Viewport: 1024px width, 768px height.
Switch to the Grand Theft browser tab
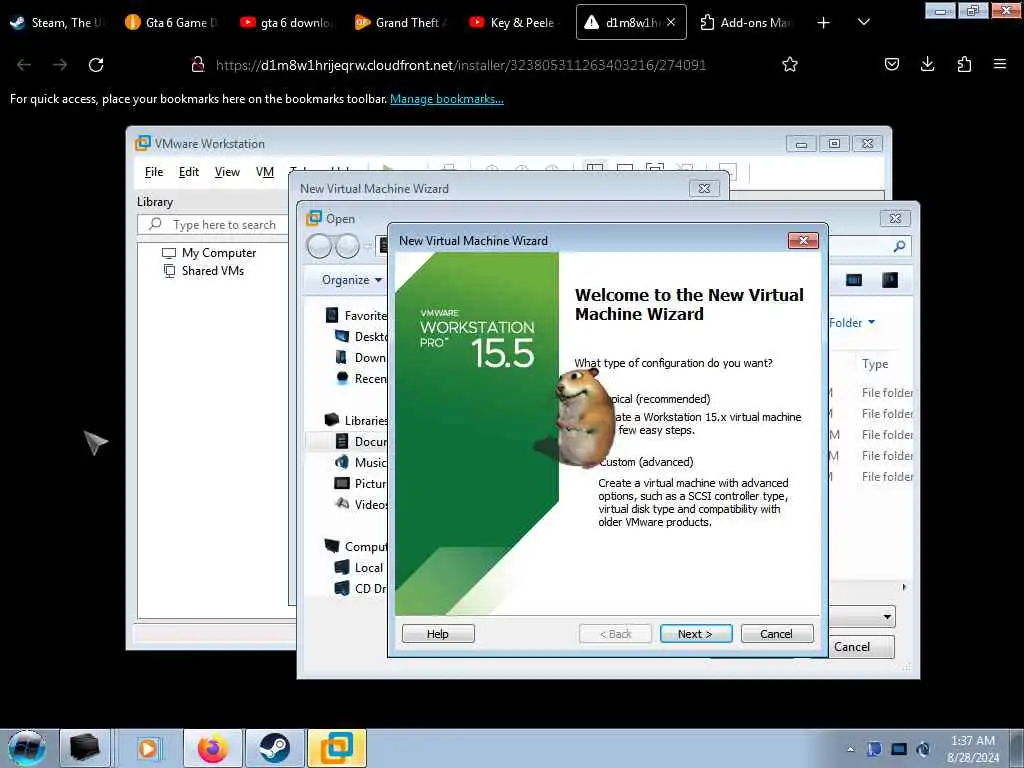click(402, 23)
